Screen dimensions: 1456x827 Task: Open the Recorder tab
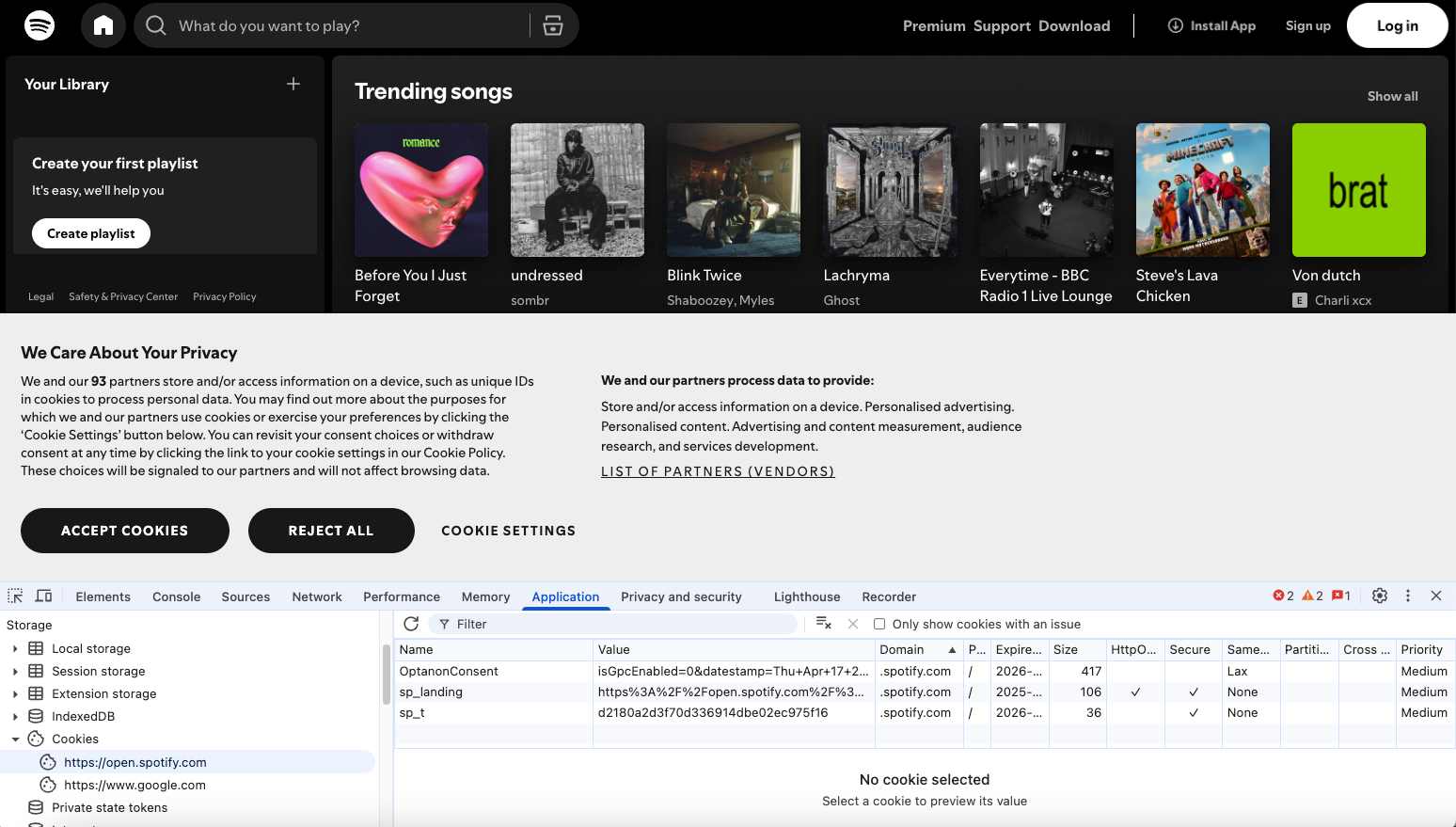tap(889, 596)
